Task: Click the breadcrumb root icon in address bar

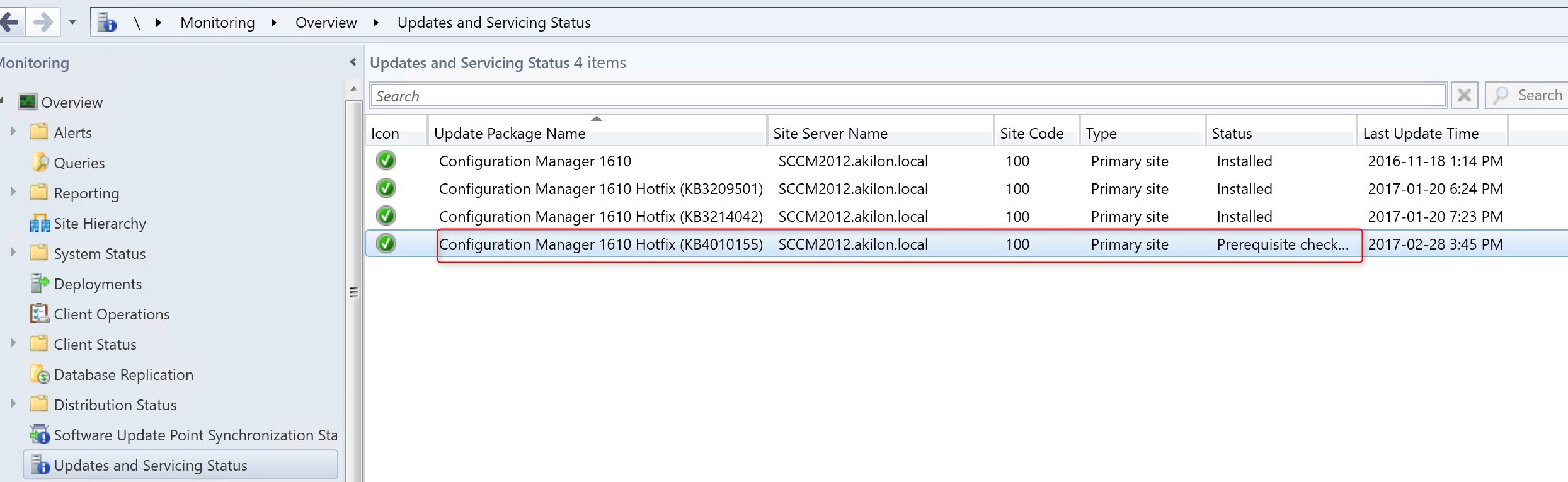Action: [107, 23]
